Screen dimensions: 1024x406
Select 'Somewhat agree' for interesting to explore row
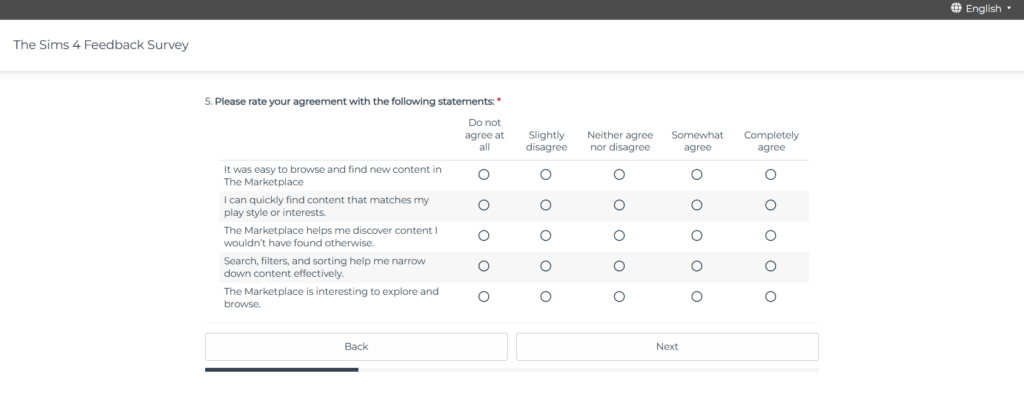697,296
